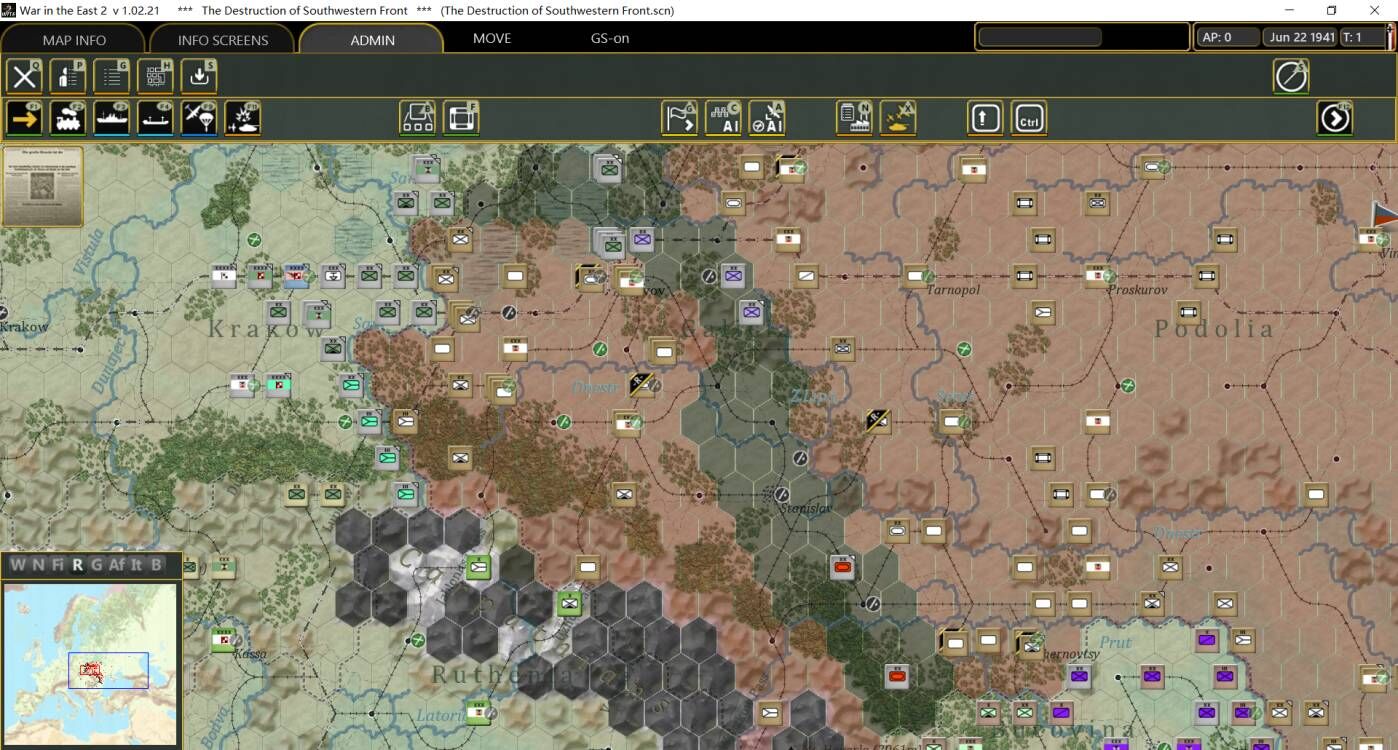This screenshot has width=1398, height=750.
Task: Click the S circle-slash icon at upper right
Action: click(x=1291, y=76)
